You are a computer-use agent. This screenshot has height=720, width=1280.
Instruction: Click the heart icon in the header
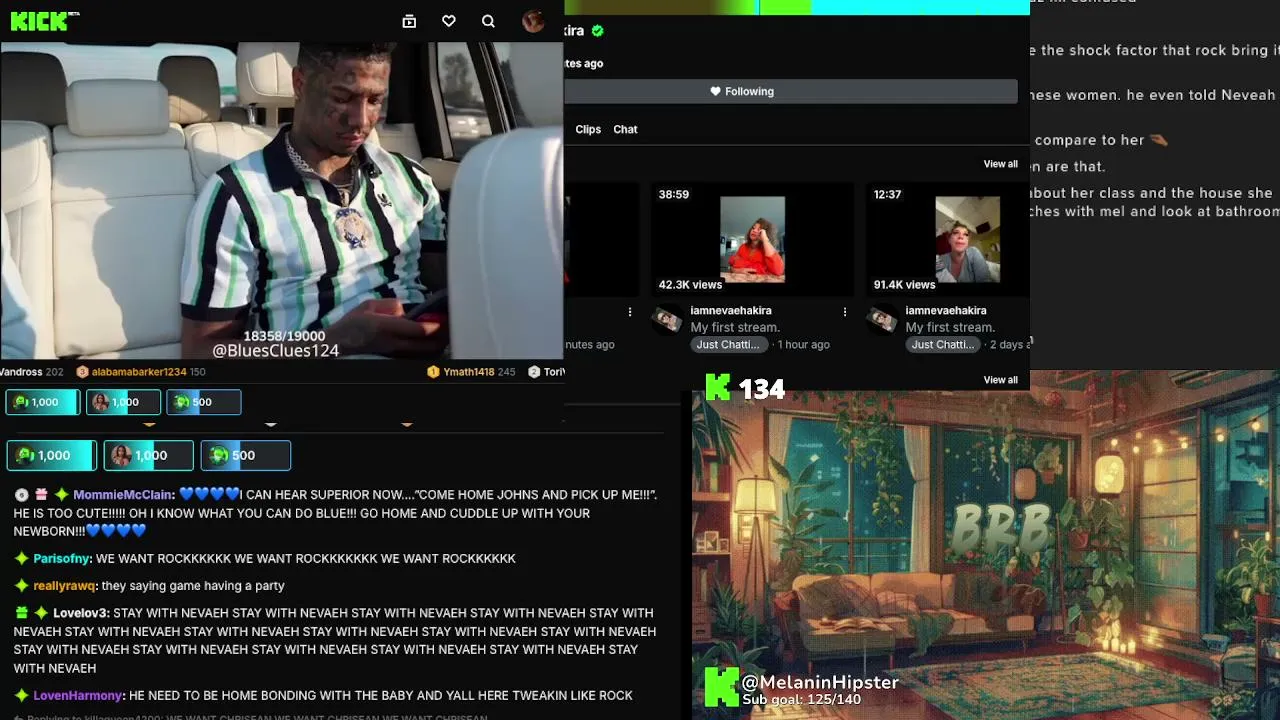(x=449, y=21)
